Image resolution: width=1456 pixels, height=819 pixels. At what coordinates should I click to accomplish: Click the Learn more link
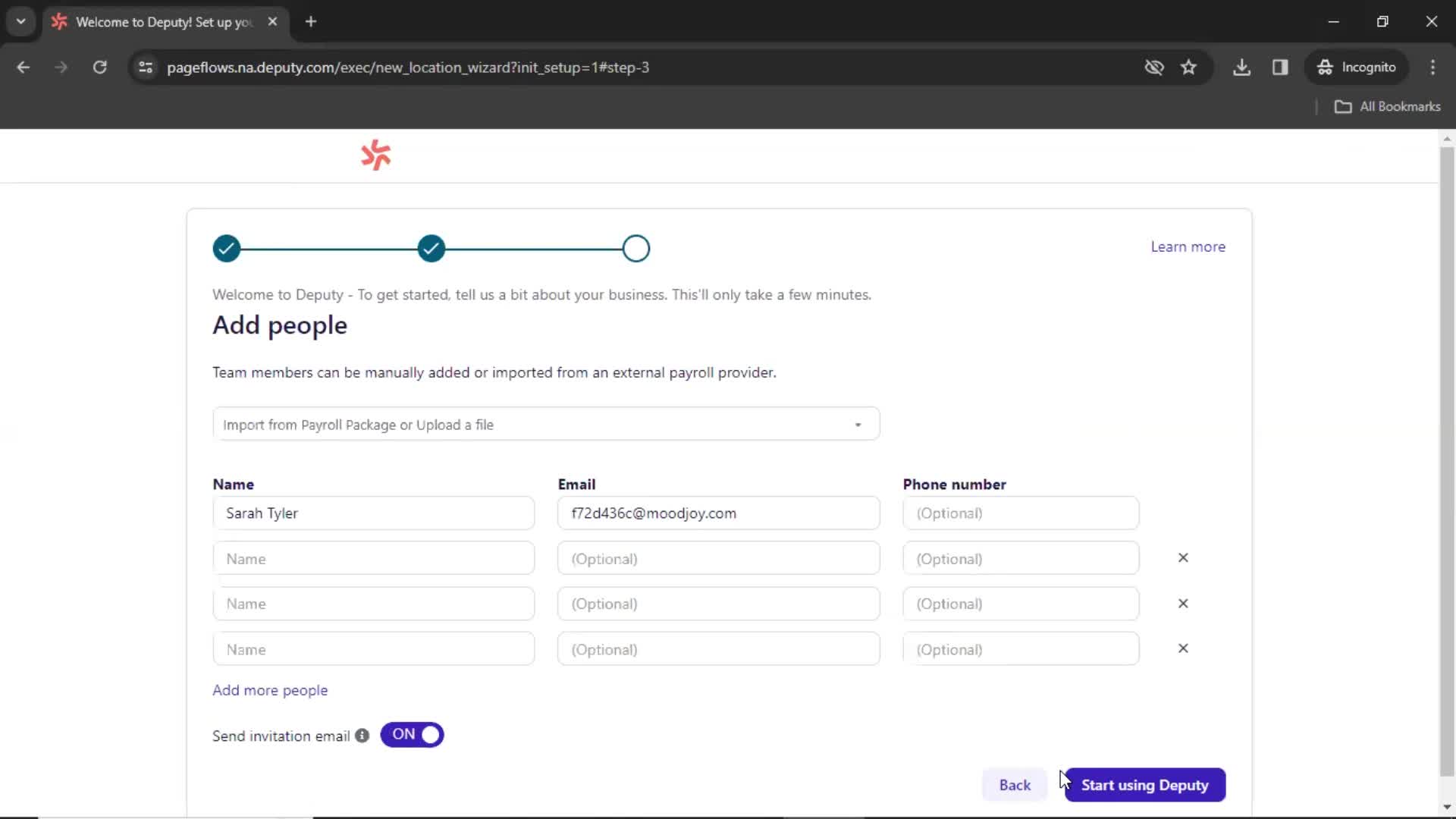pos(1189,246)
